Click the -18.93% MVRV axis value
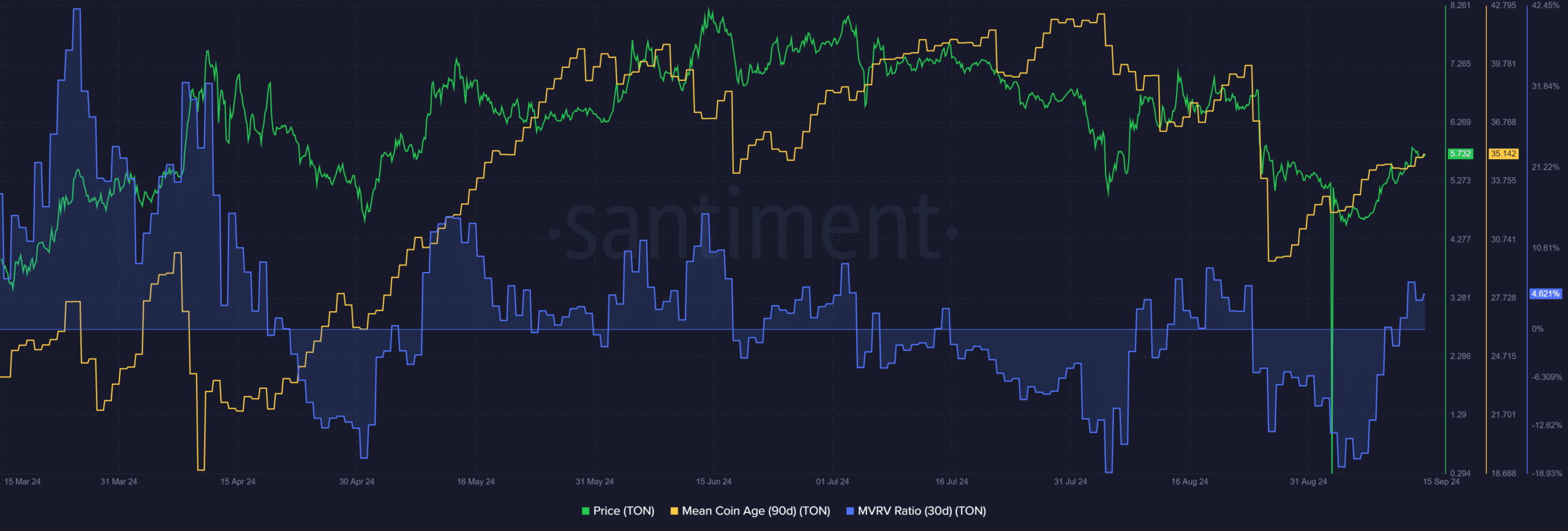The width and height of the screenshot is (1568, 531). click(1547, 473)
